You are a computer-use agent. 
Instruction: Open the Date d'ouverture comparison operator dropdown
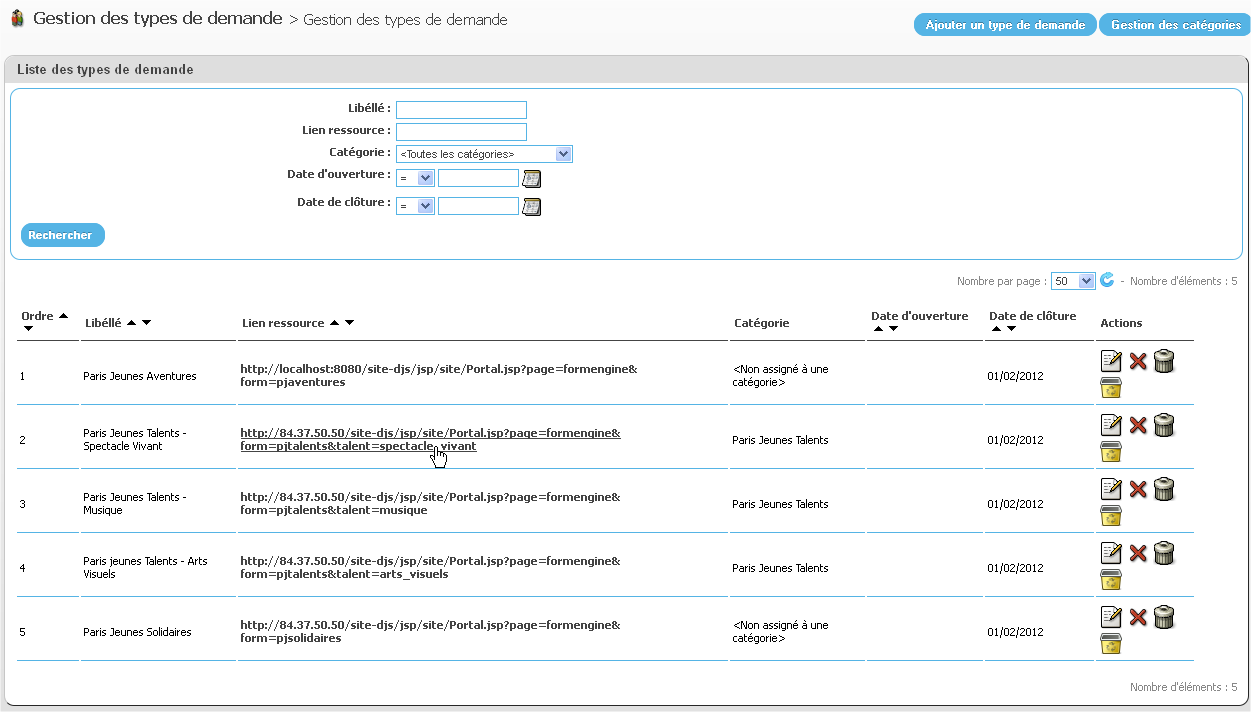(x=415, y=178)
